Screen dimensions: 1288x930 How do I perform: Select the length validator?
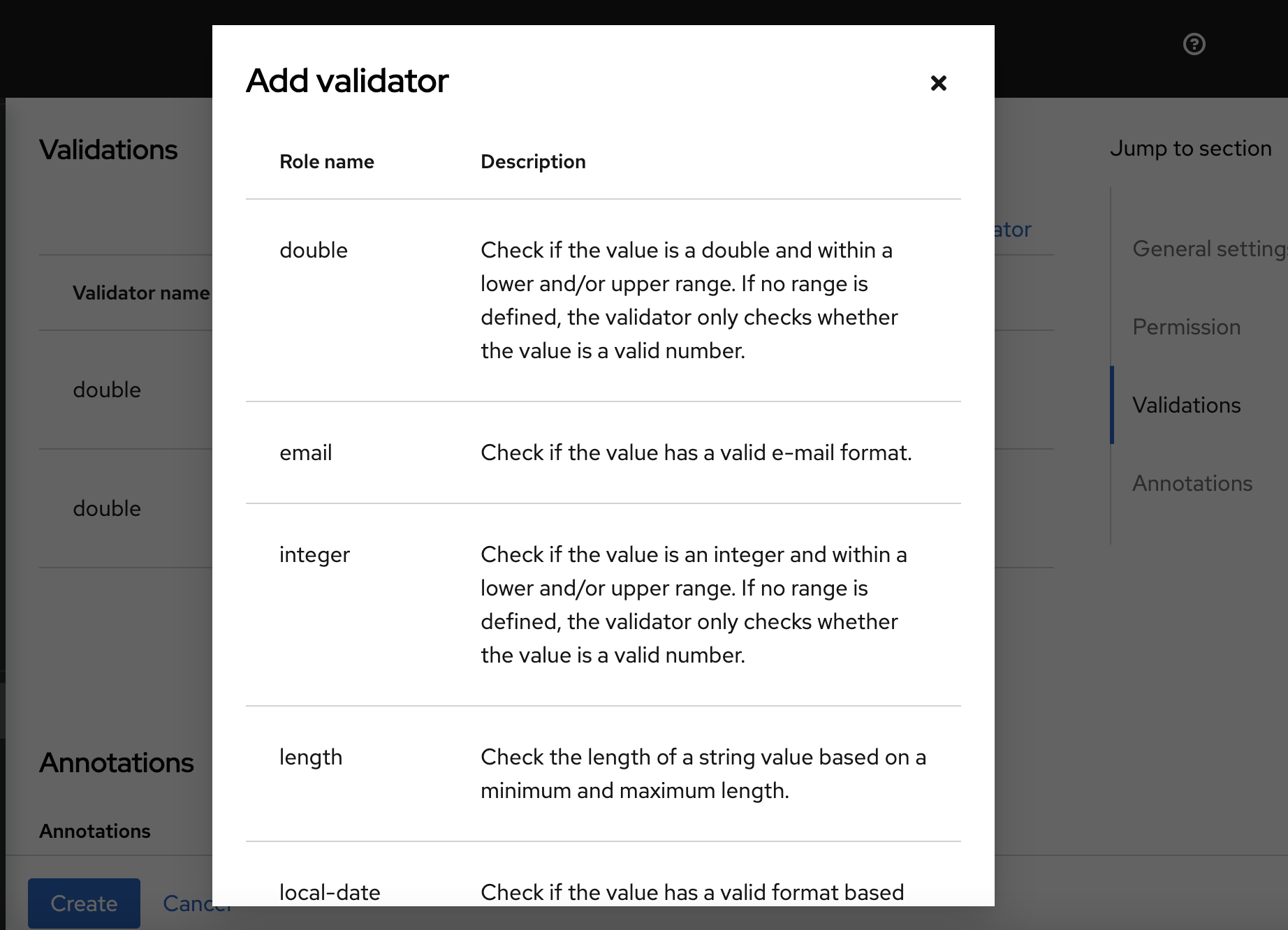[311, 757]
